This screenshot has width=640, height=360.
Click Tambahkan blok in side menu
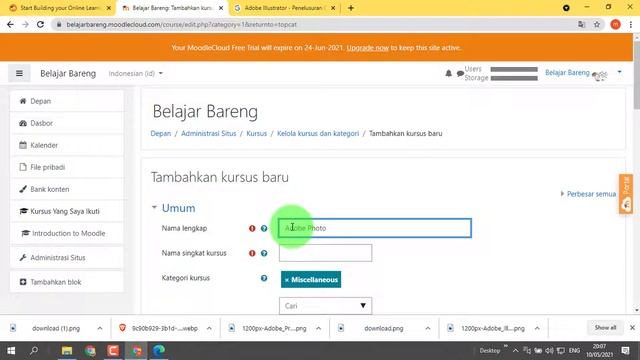[67, 282]
